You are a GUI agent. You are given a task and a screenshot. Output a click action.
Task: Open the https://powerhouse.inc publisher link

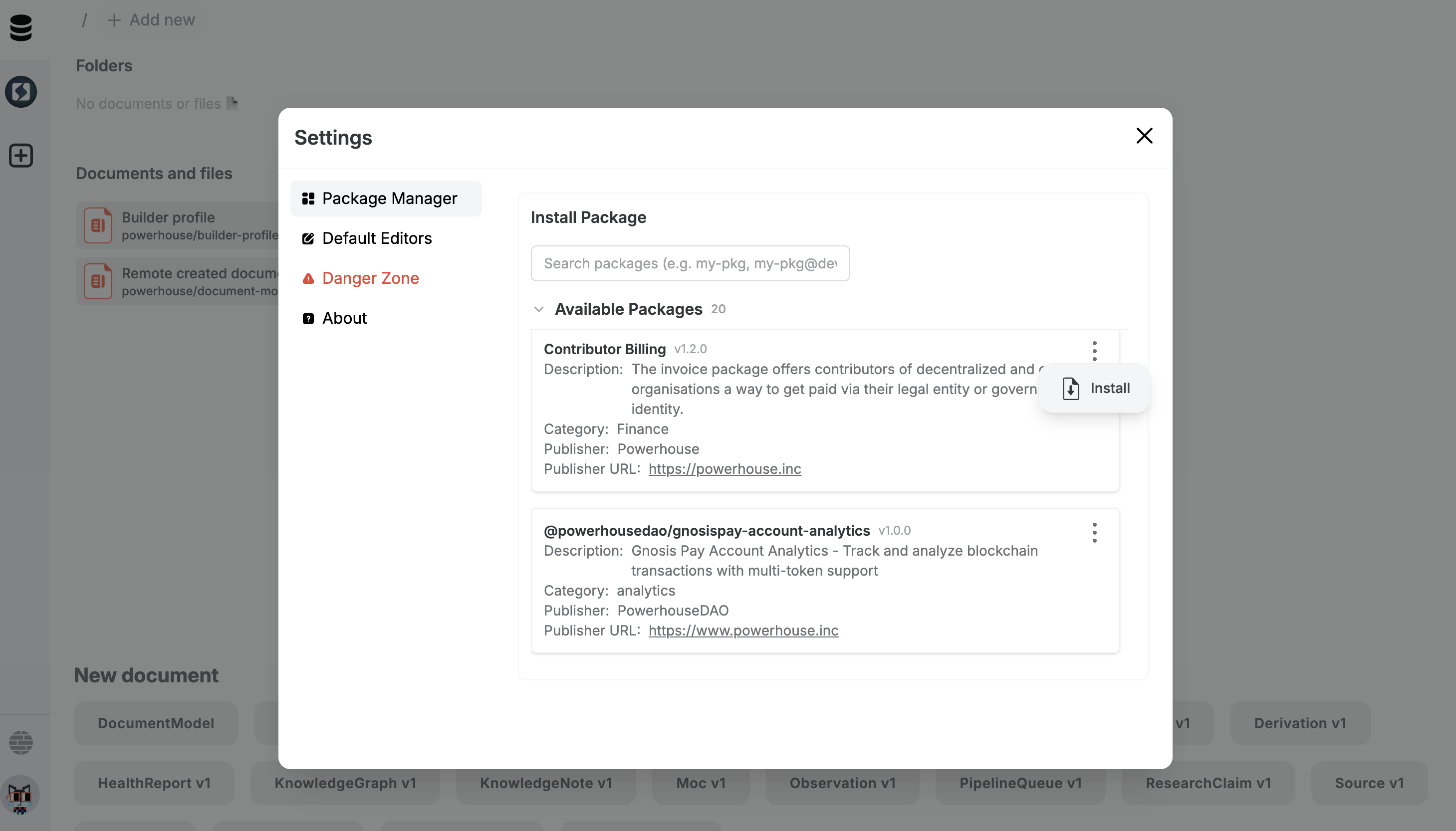point(725,468)
